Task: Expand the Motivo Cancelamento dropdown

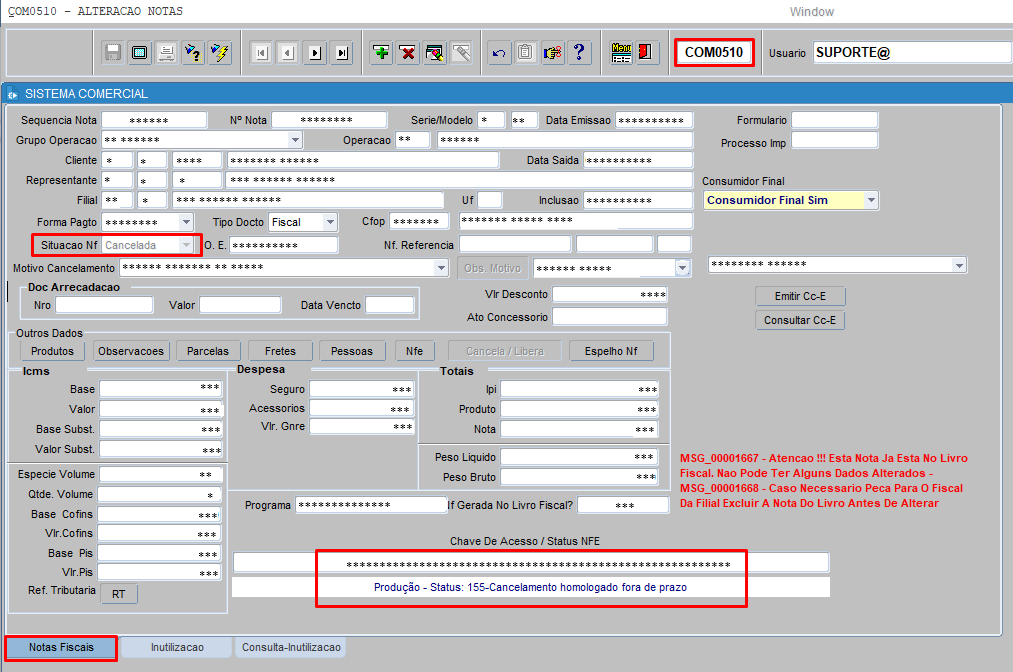Action: pyautogui.click(x=441, y=268)
